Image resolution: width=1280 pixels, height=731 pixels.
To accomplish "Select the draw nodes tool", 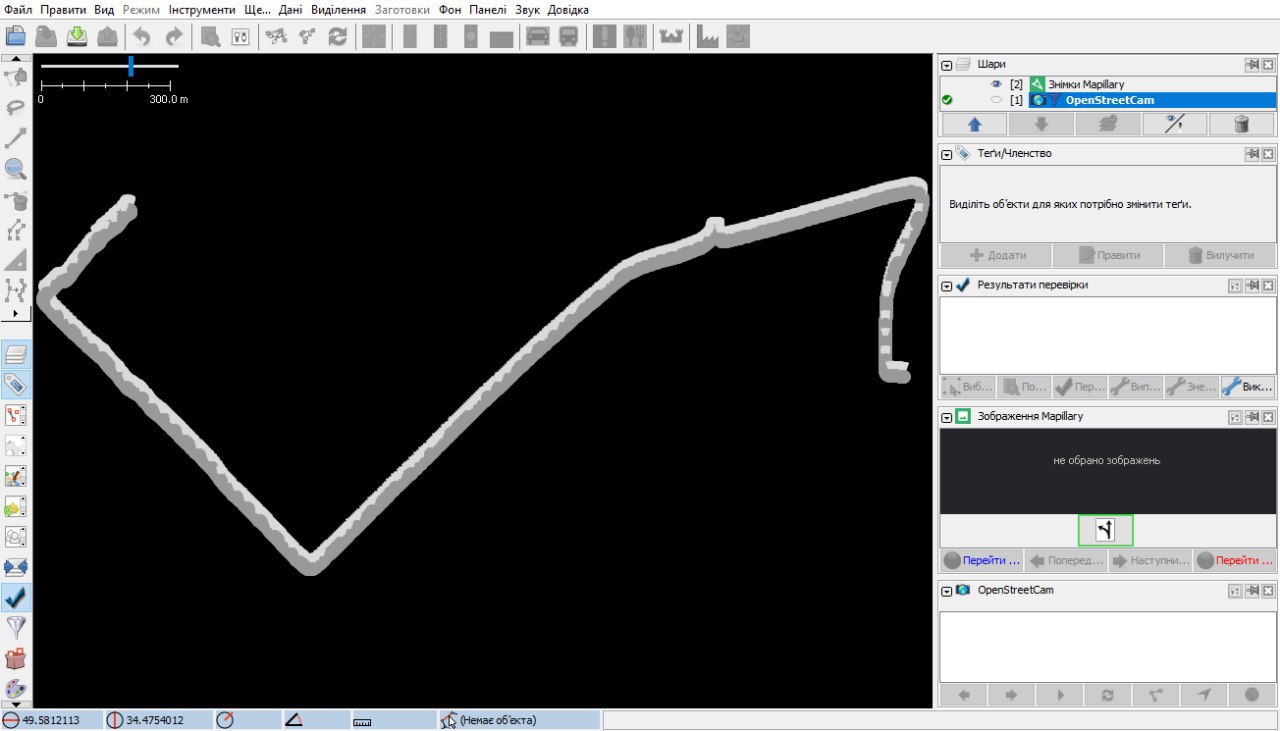I will point(16,138).
